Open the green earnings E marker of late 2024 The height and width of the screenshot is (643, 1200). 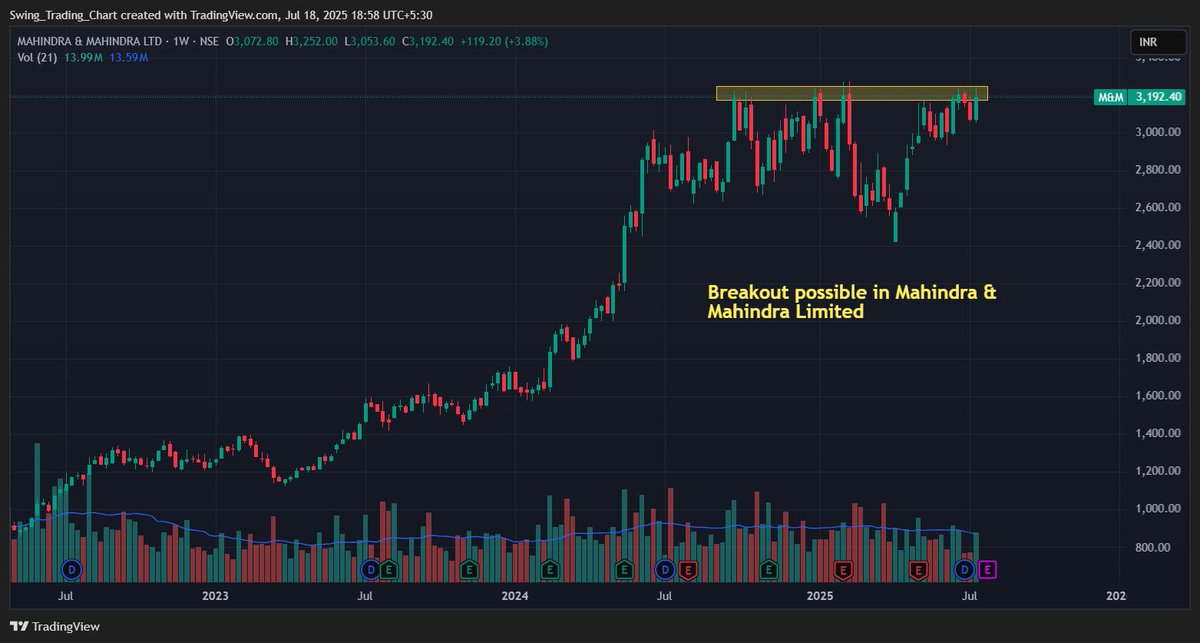point(768,569)
